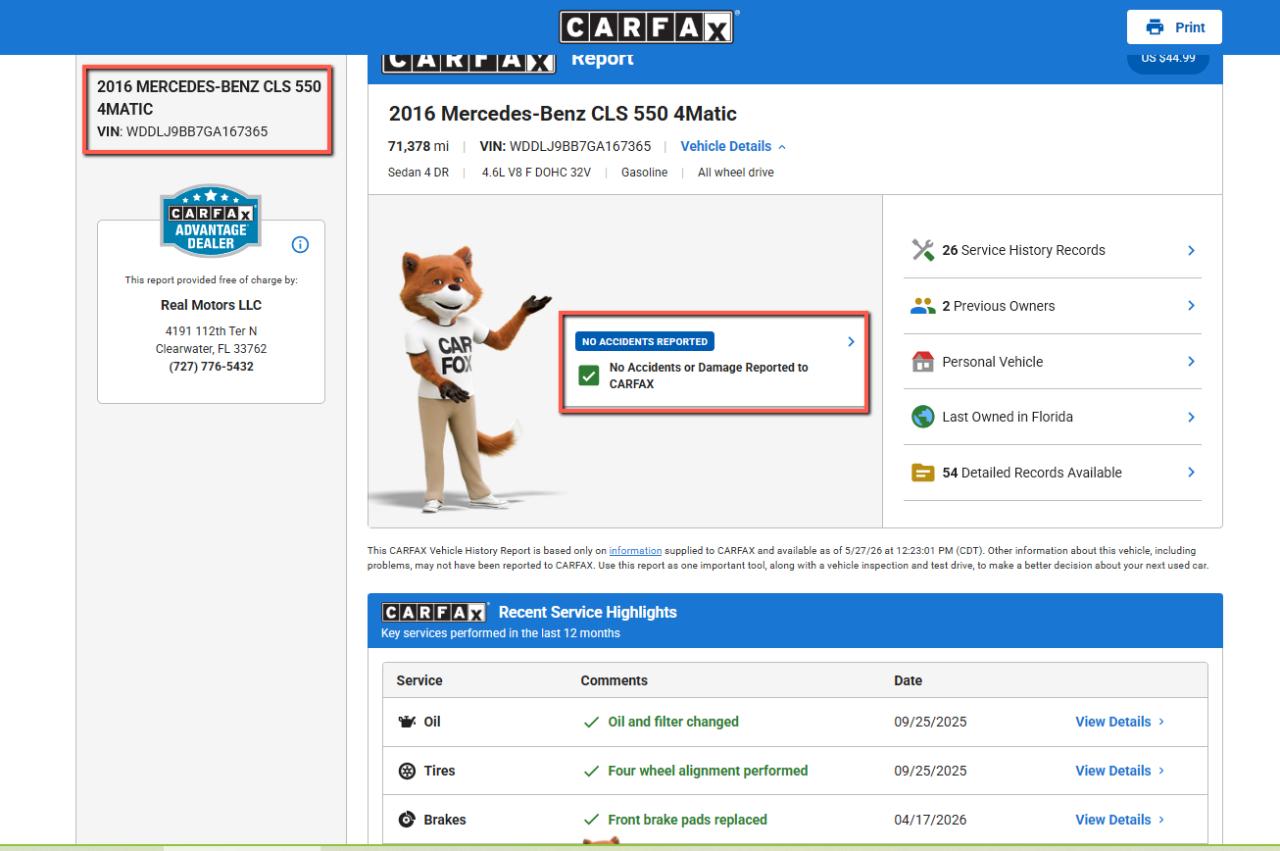Click the '4.6L V8 F DOHC 32V' engine spec

[x=536, y=172]
